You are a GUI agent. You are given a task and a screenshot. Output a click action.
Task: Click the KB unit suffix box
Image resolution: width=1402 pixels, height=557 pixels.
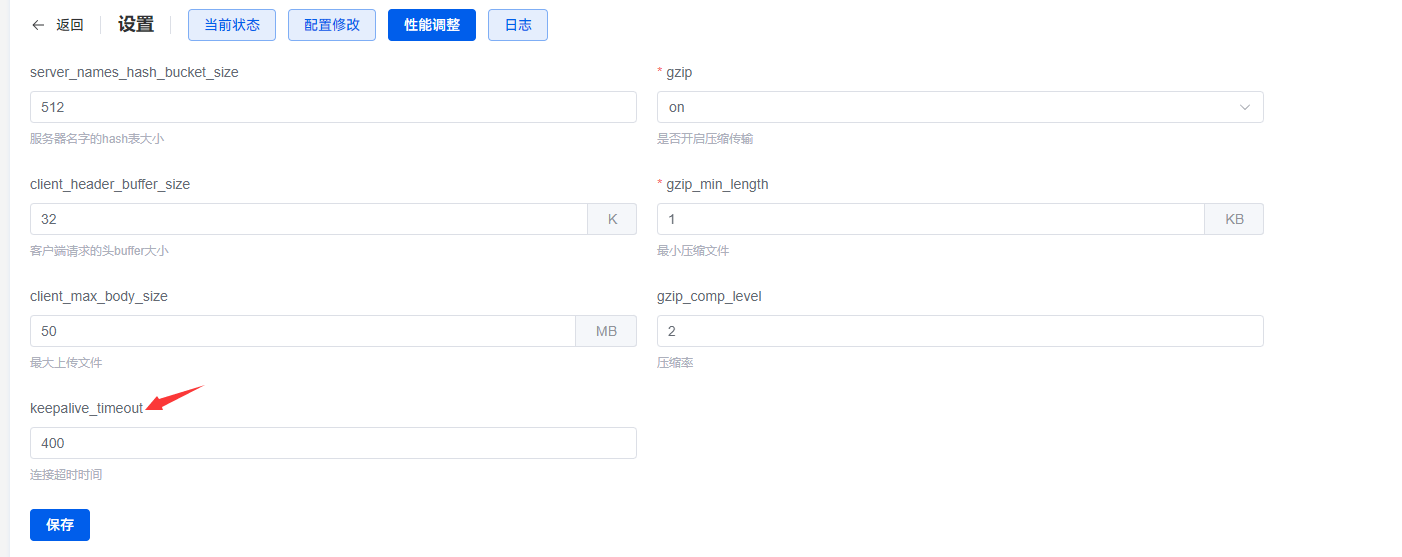(x=1234, y=219)
